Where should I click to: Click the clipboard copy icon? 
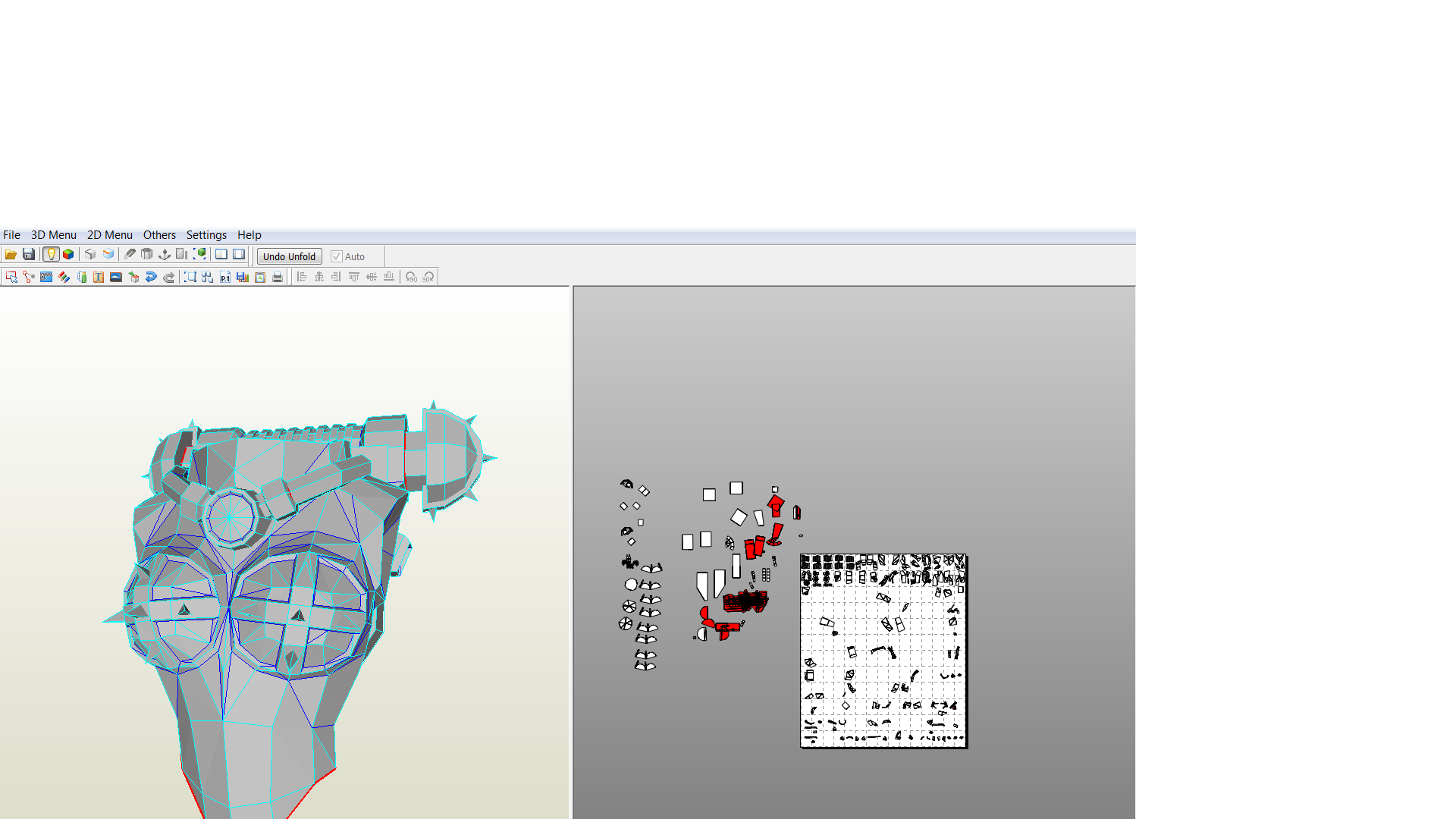coord(260,278)
